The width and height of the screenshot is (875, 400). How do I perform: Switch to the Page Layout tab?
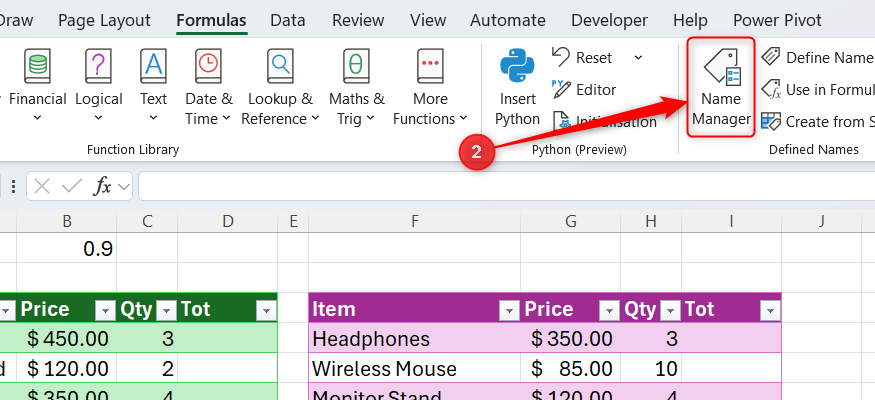coord(104,21)
